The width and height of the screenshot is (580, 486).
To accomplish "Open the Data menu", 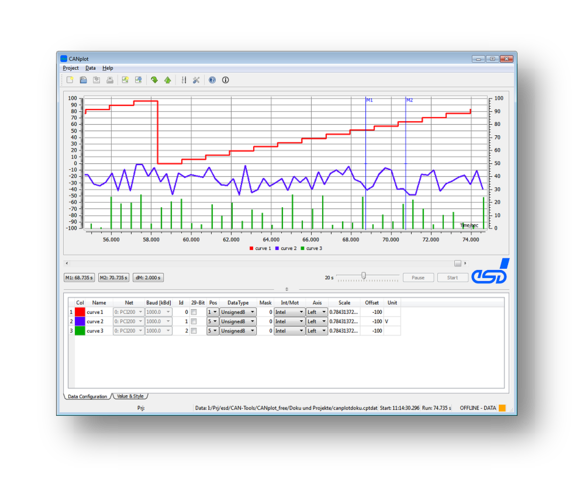I will click(x=91, y=68).
